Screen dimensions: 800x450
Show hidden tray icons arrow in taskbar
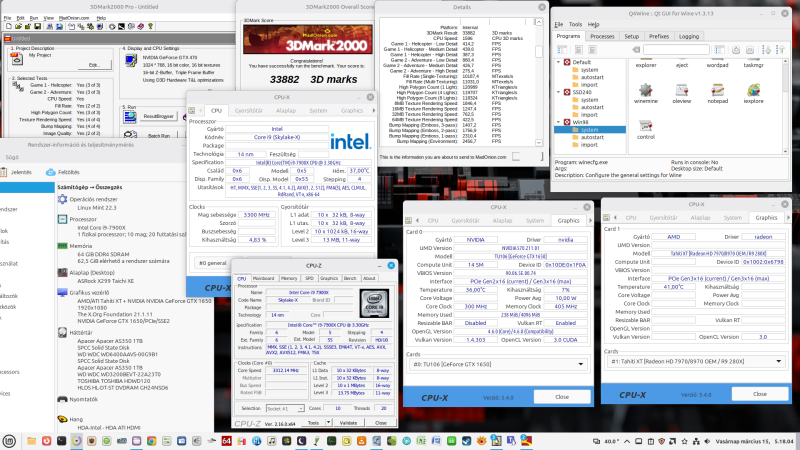tap(627, 441)
